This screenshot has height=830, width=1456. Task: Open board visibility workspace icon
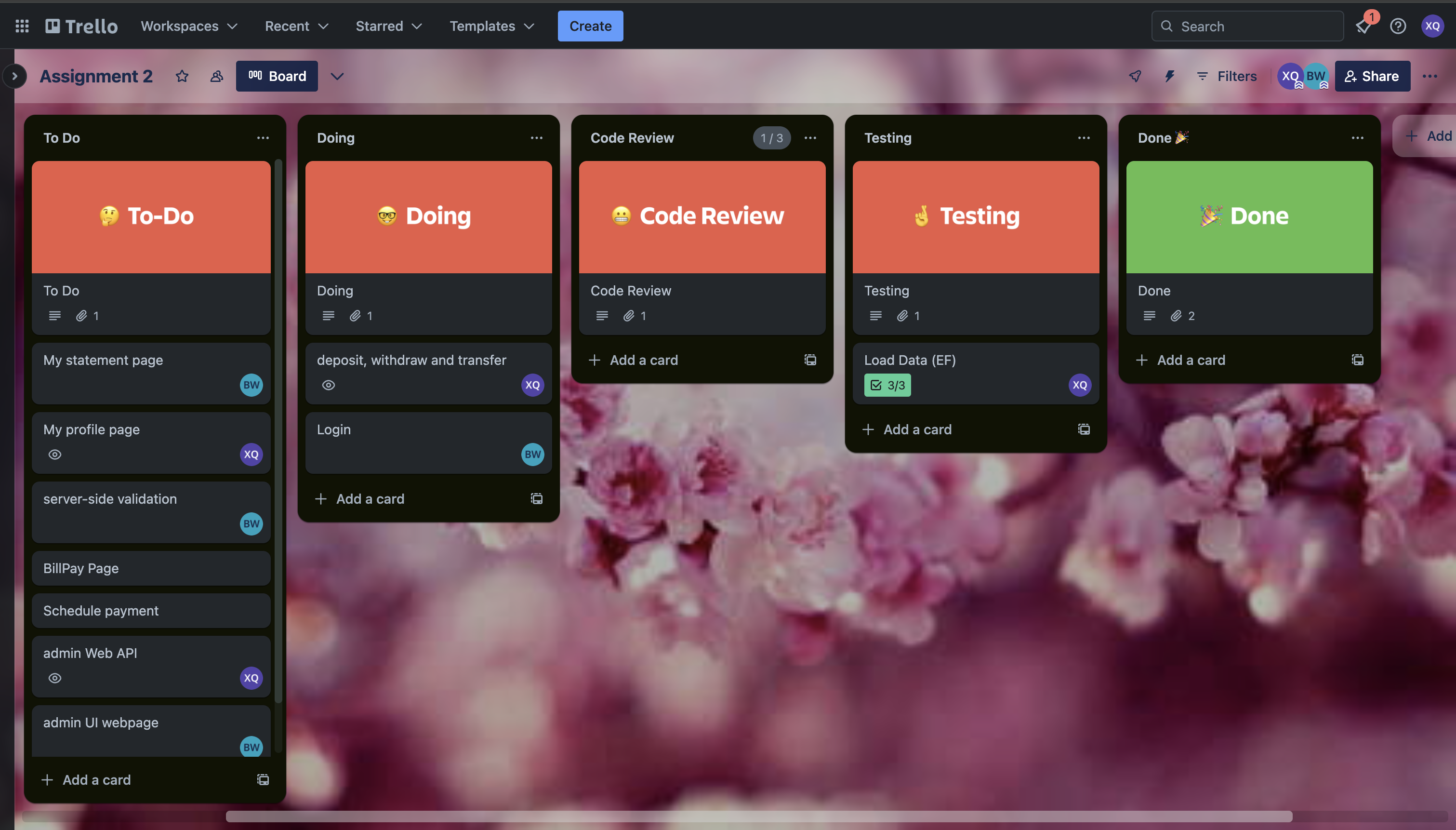point(216,76)
